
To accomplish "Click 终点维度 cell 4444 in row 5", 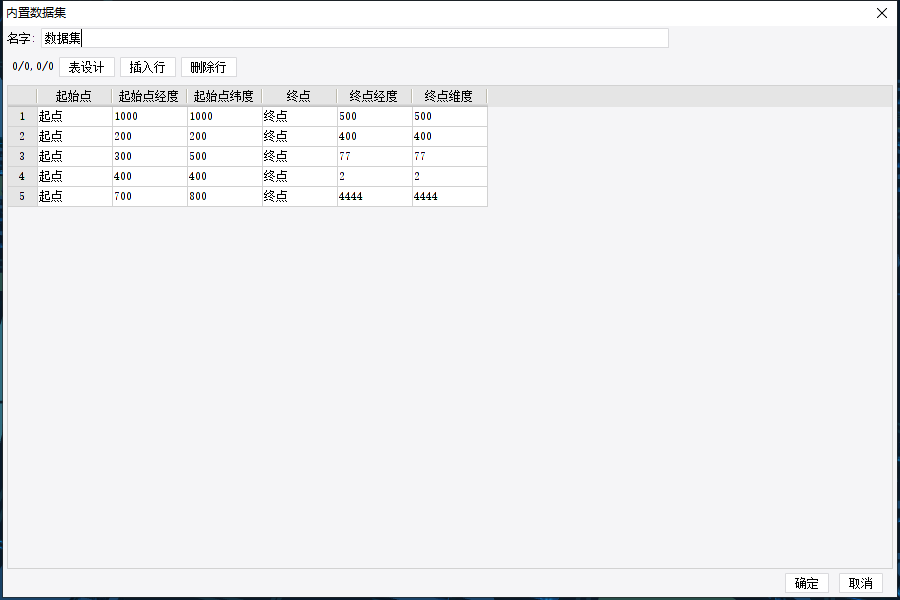I will (450, 196).
